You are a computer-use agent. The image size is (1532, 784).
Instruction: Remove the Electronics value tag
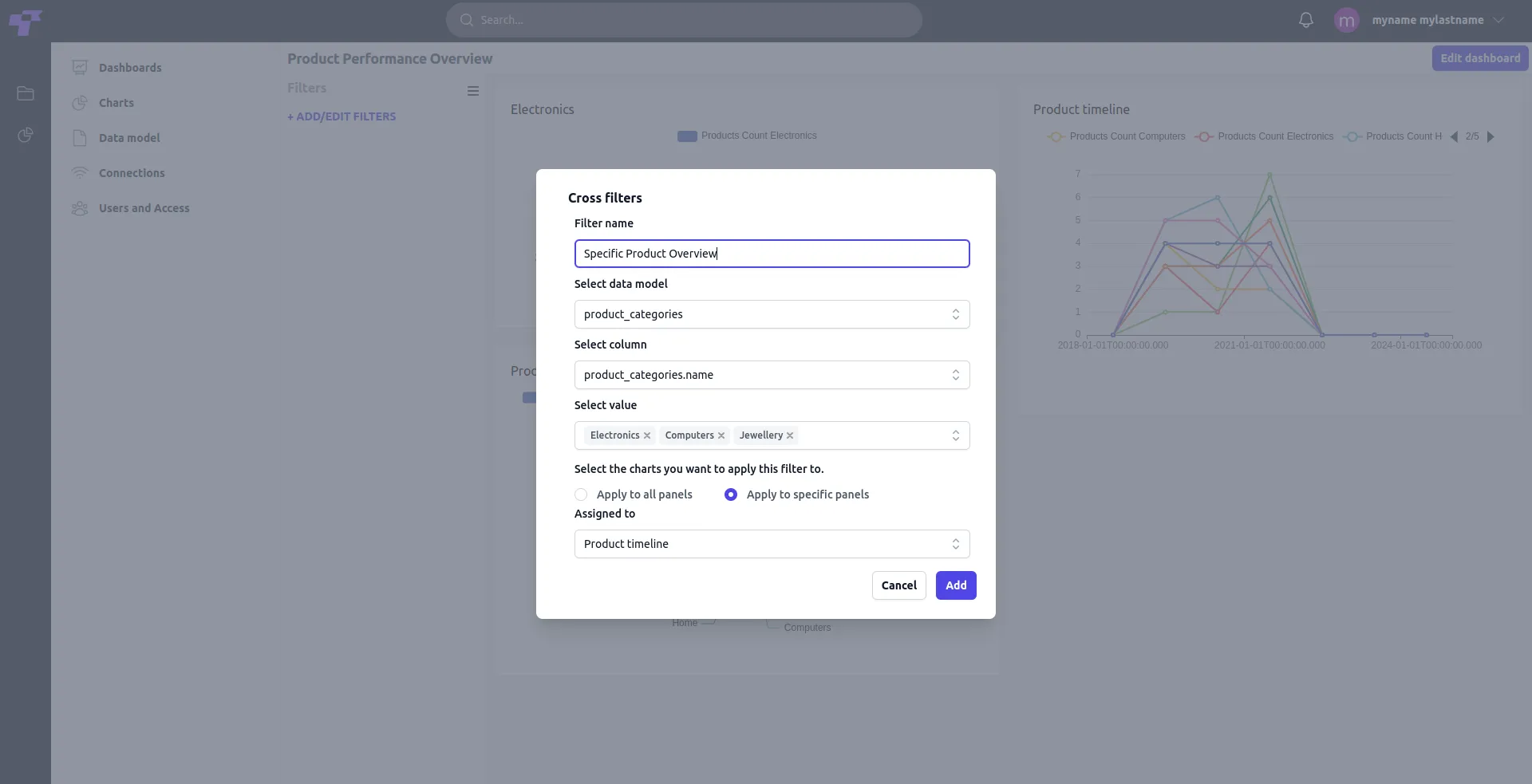click(647, 435)
